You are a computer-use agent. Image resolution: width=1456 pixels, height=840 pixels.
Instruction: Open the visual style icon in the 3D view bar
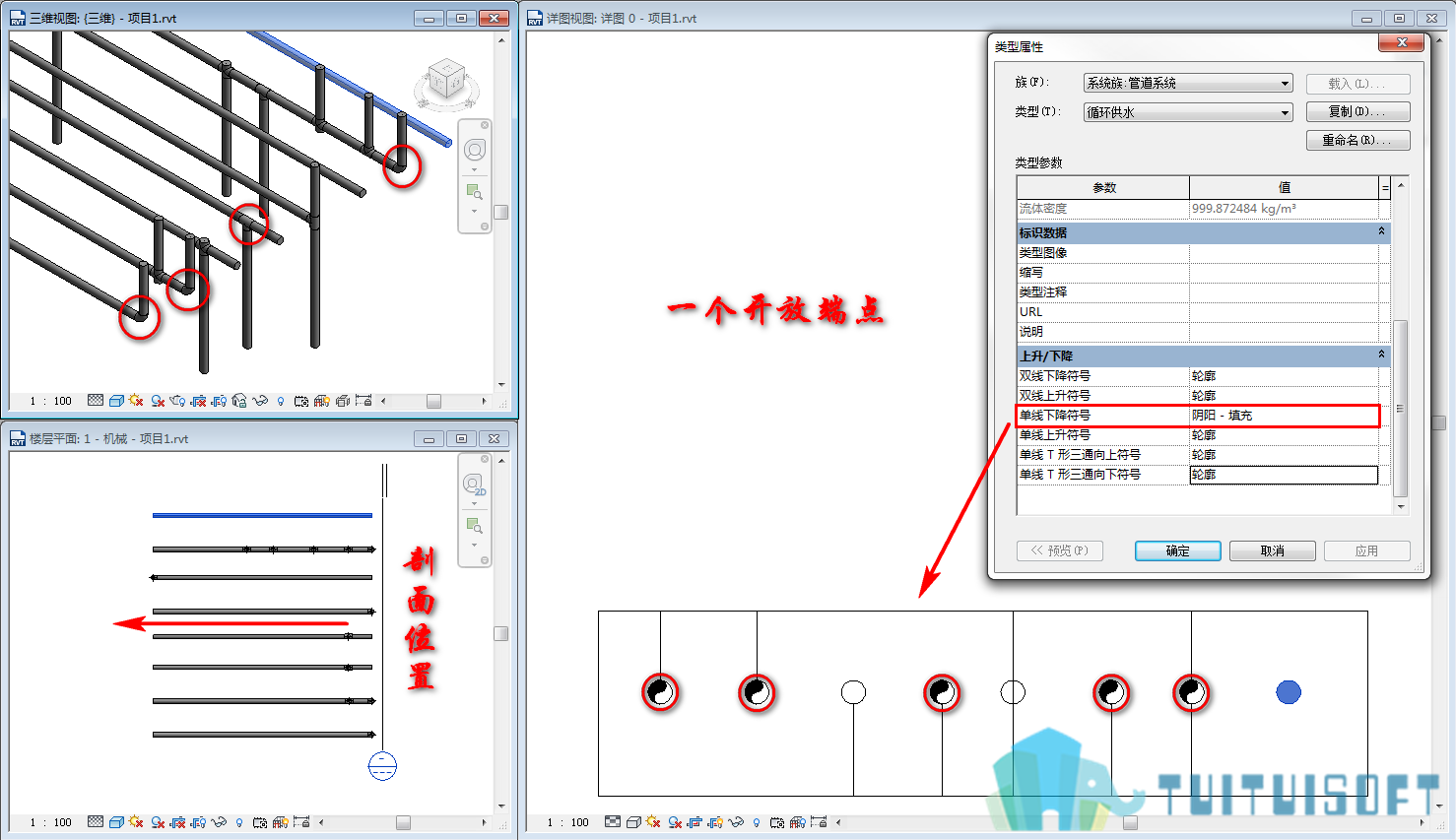(116, 401)
